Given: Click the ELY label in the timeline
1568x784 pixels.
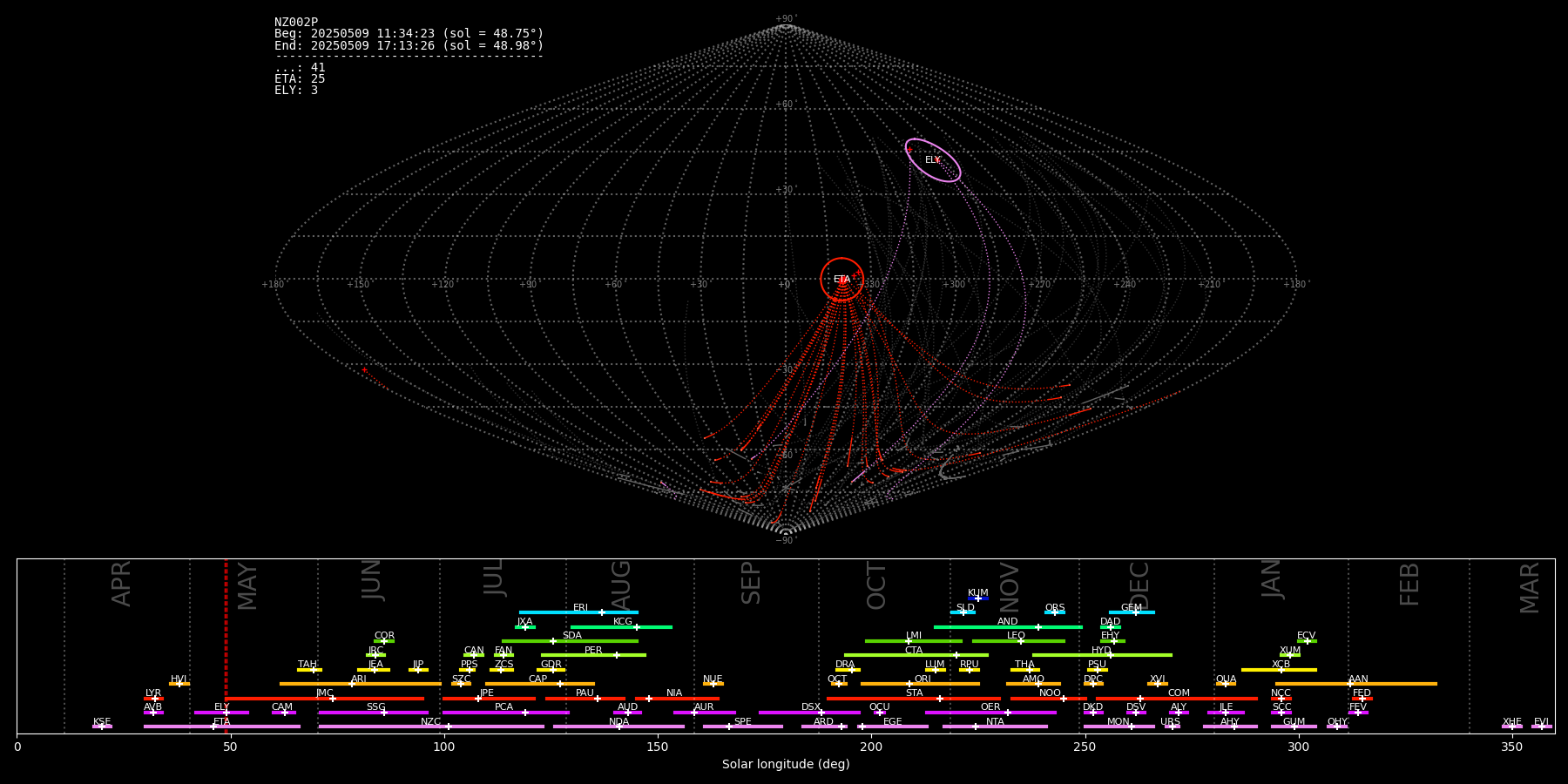Looking at the screenshot, I should tap(222, 707).
